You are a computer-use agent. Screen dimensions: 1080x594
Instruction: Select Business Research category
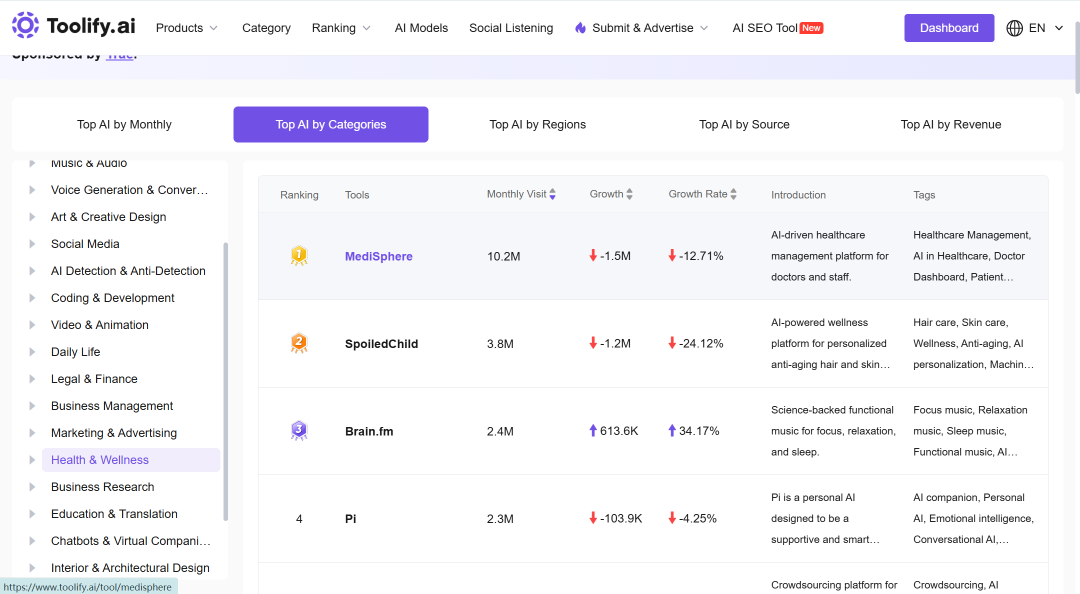tap(103, 487)
